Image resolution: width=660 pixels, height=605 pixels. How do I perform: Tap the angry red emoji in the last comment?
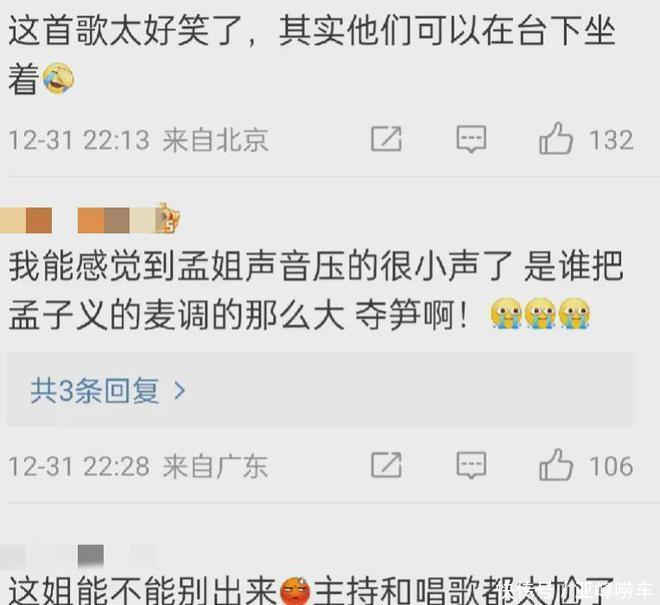pos(295,591)
